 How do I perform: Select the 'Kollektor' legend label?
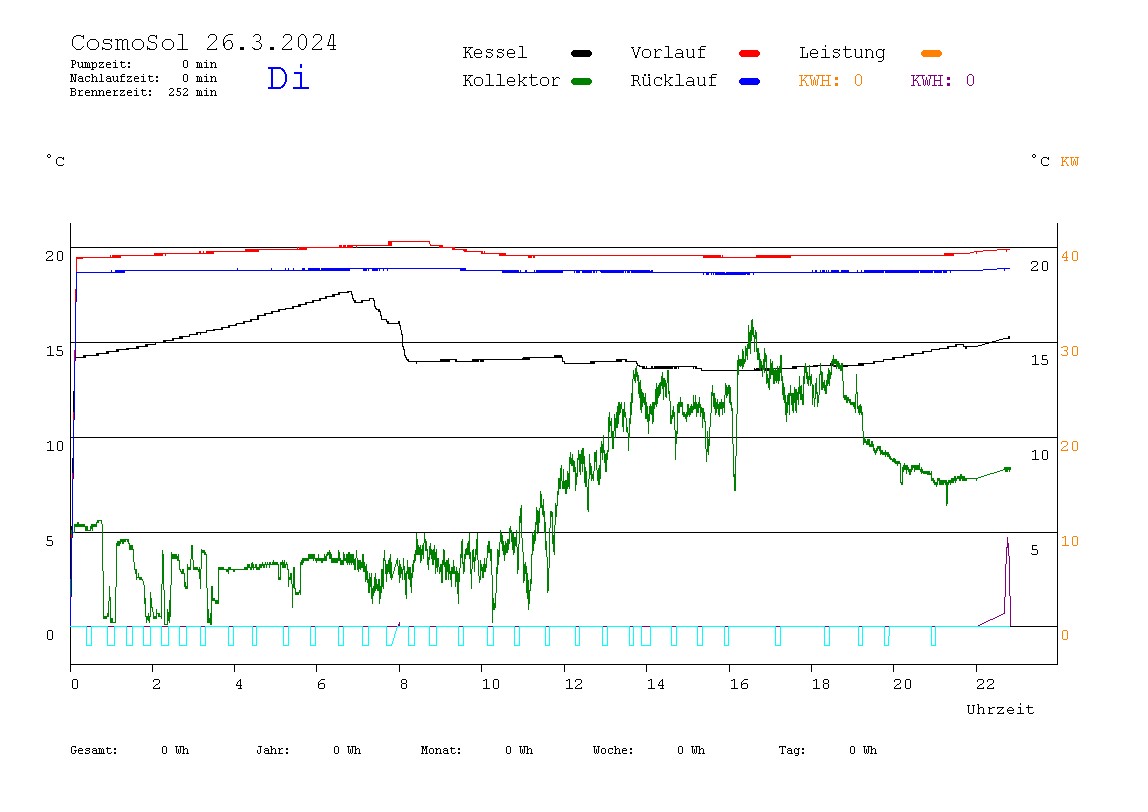point(511,81)
